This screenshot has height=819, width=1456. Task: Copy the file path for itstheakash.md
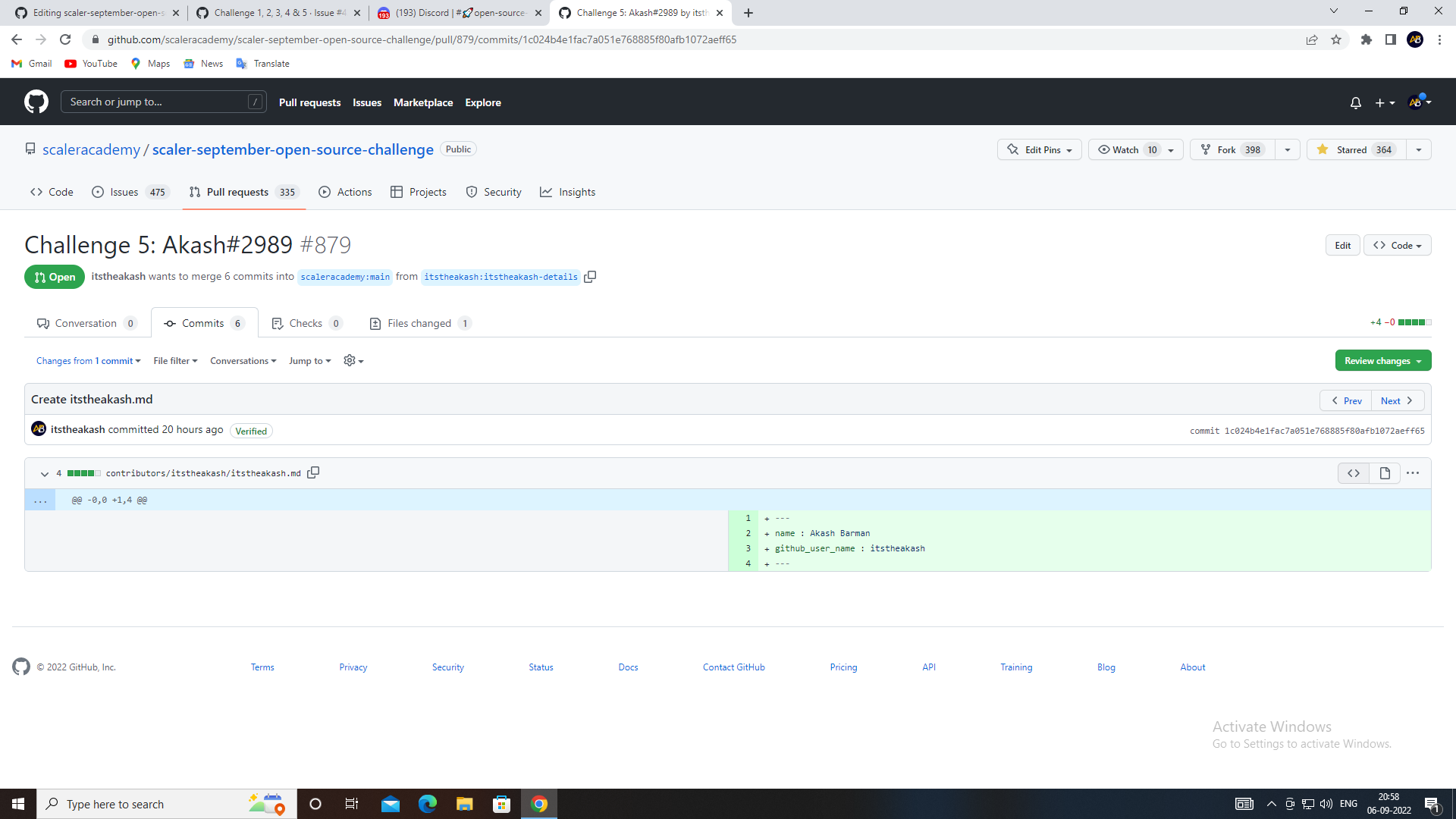coord(313,472)
